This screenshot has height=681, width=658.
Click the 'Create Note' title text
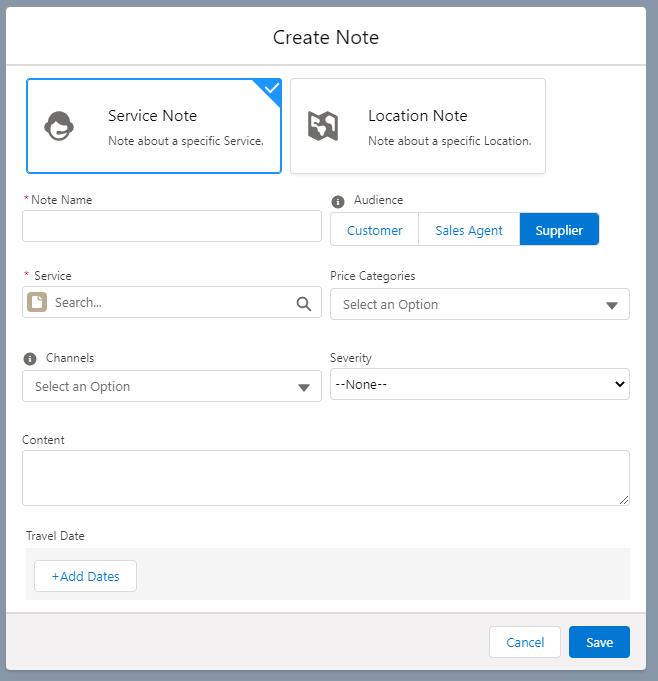pos(326,37)
